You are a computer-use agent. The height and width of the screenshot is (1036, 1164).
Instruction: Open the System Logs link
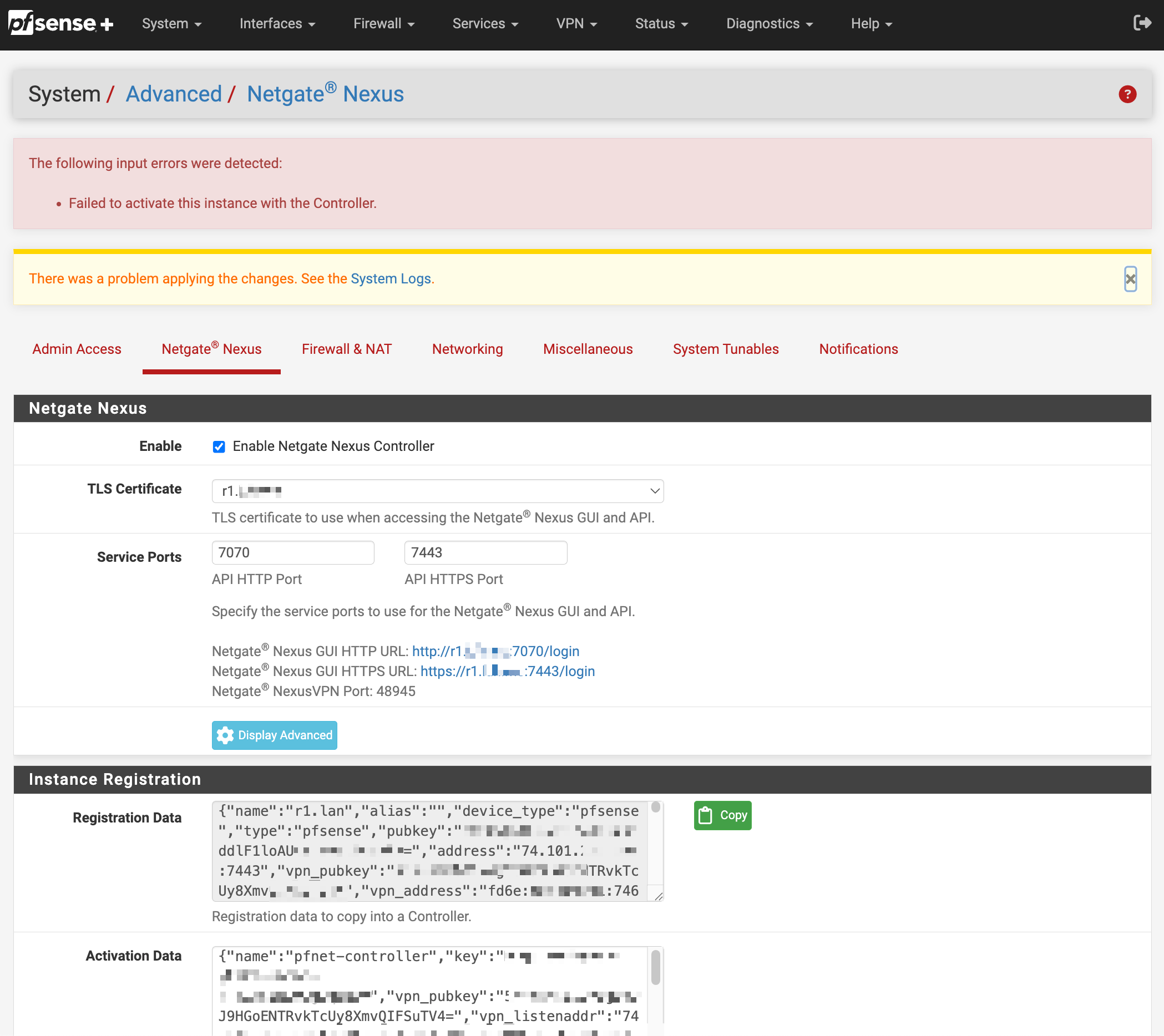click(390, 278)
